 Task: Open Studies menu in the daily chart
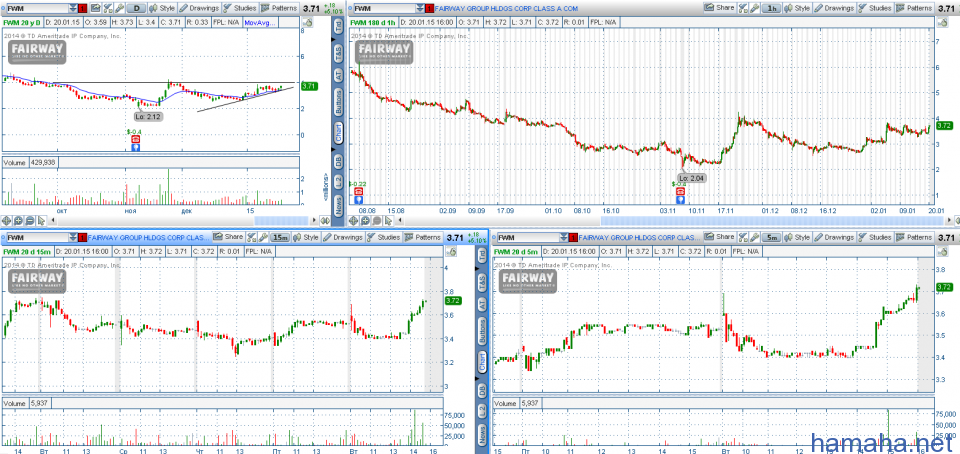(x=240, y=9)
